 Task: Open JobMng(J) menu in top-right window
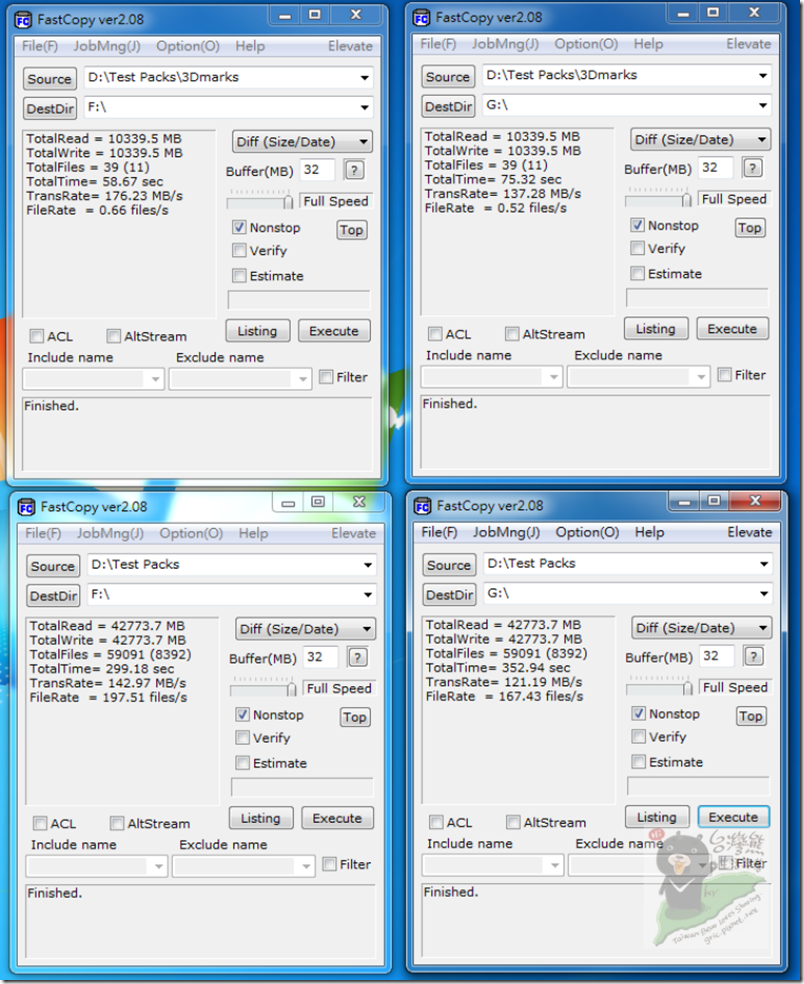pos(505,44)
